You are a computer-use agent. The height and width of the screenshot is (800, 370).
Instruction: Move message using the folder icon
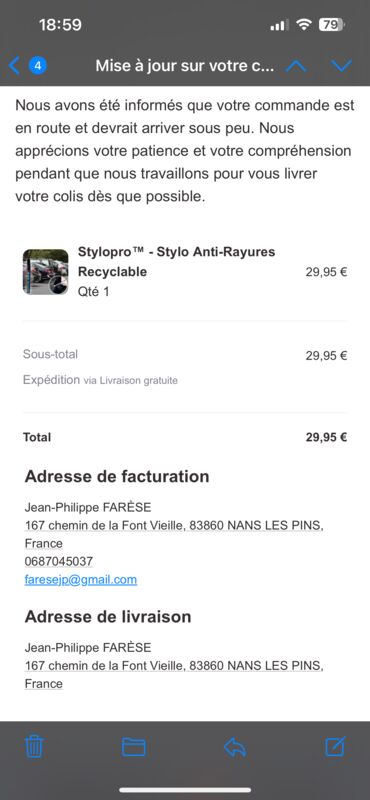click(134, 747)
